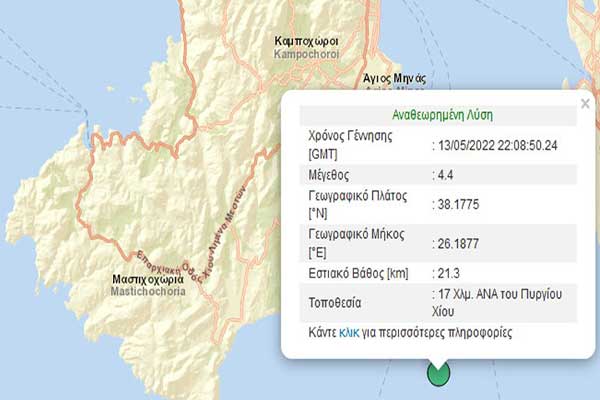Screen dimensions: 600x400
Task: Select the magnitude value 4.4
Action: click(447, 176)
